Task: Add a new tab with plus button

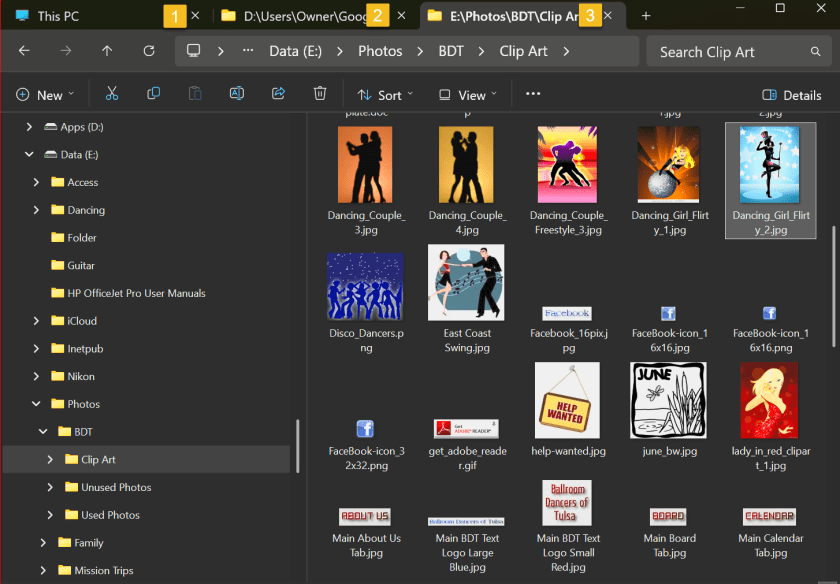Action: [646, 16]
